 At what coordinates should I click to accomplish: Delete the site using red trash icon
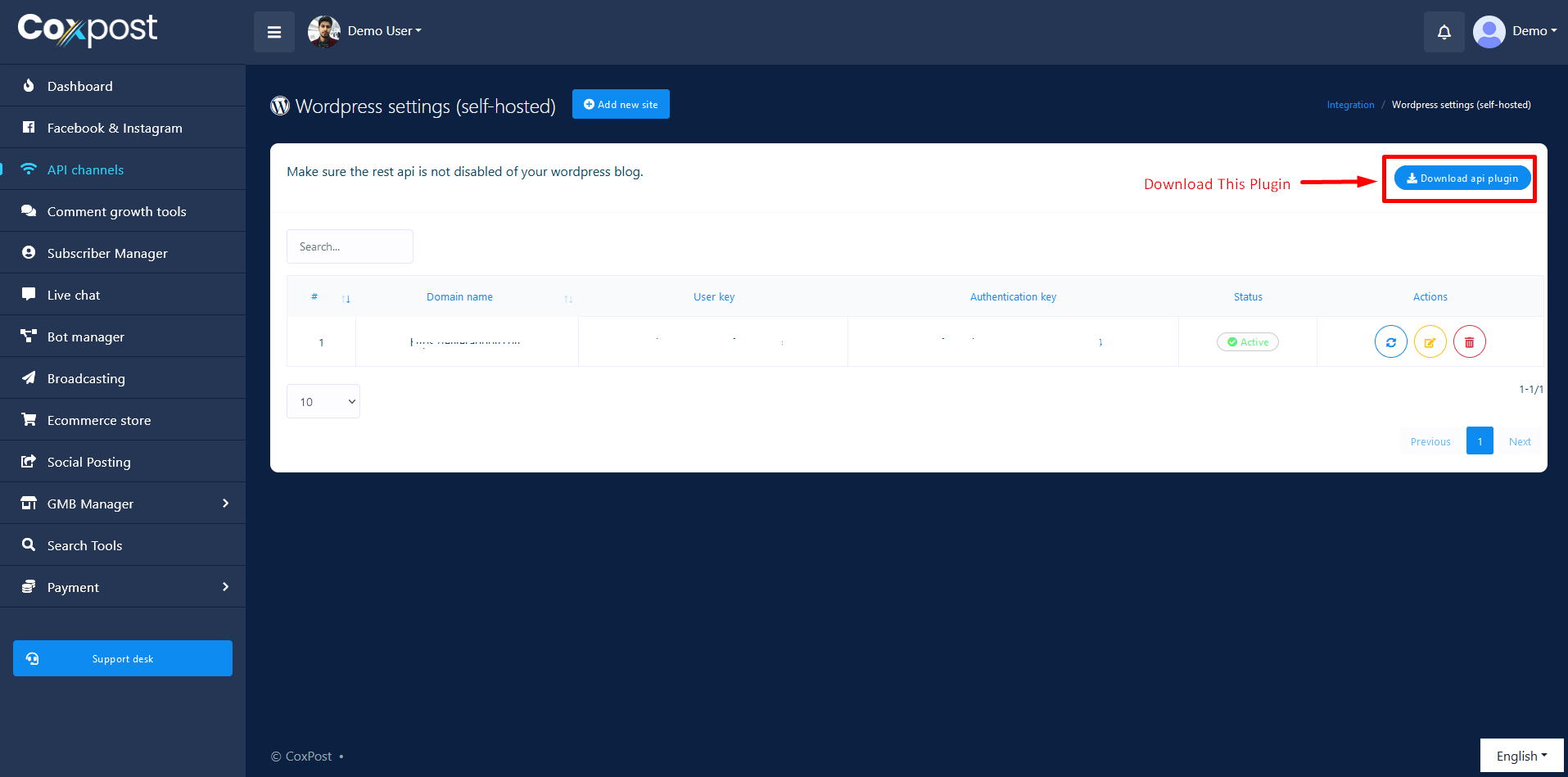click(x=1469, y=342)
